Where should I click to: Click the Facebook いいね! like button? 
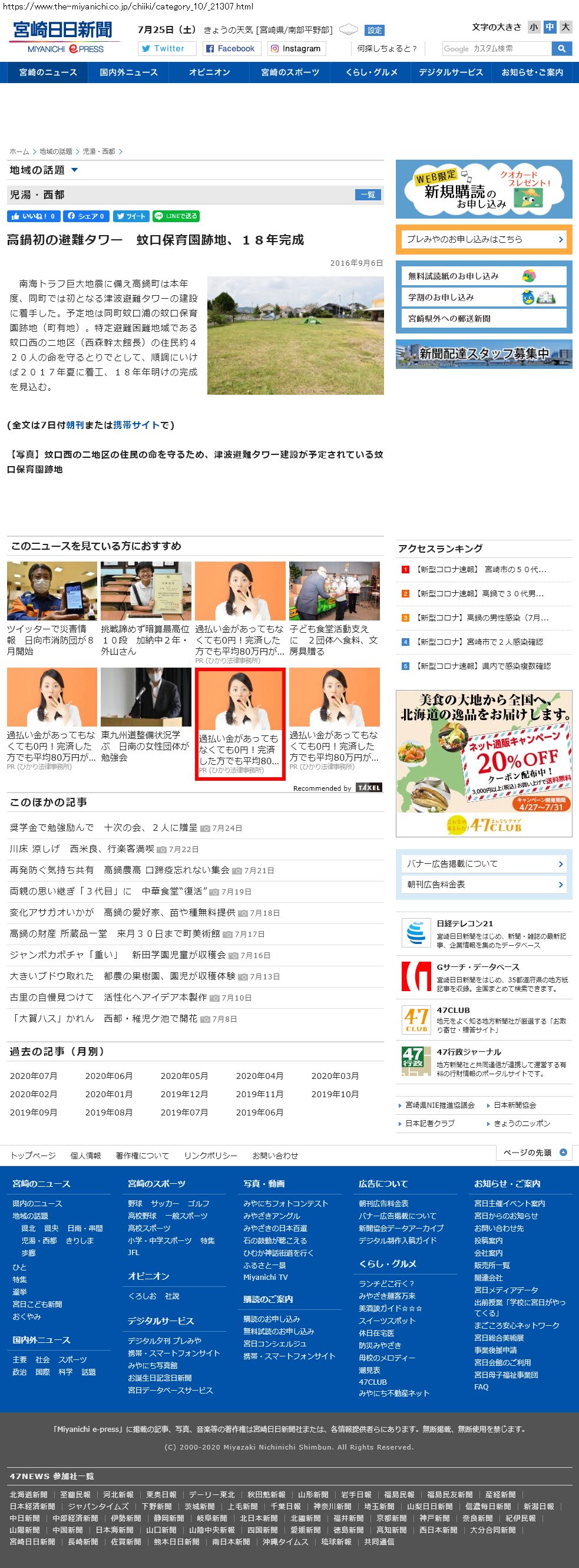pyautogui.click(x=33, y=216)
